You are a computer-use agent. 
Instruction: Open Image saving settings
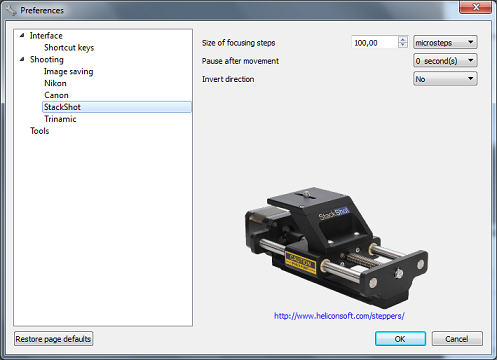[69, 71]
